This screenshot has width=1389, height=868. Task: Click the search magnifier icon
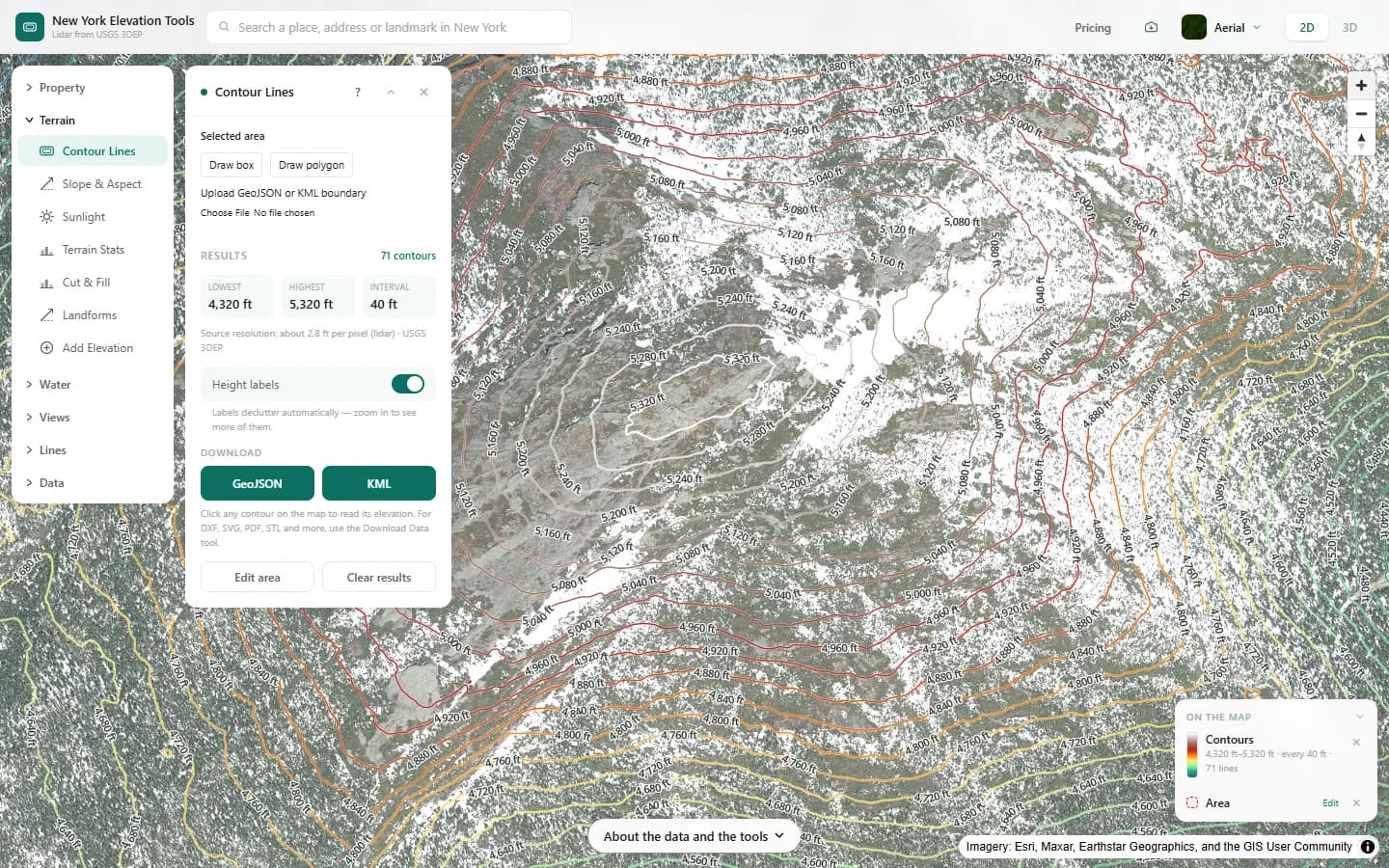[224, 27]
